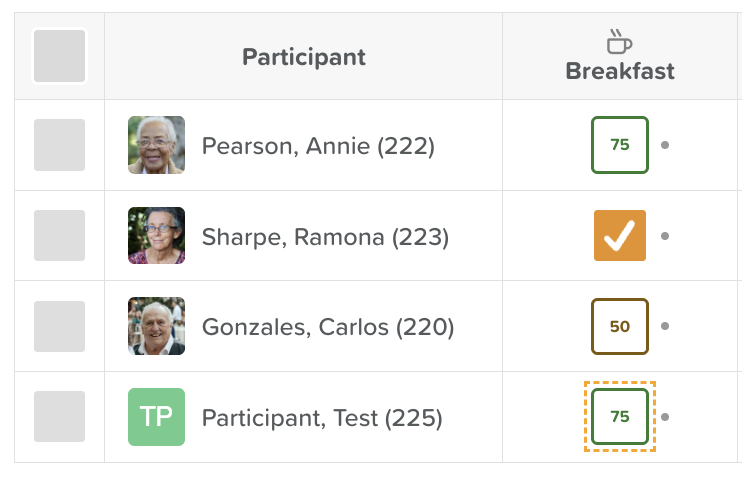Image resolution: width=742 pixels, height=478 pixels.
Task: Check the box for Carlos Gonzales
Action: [x=60, y=326]
